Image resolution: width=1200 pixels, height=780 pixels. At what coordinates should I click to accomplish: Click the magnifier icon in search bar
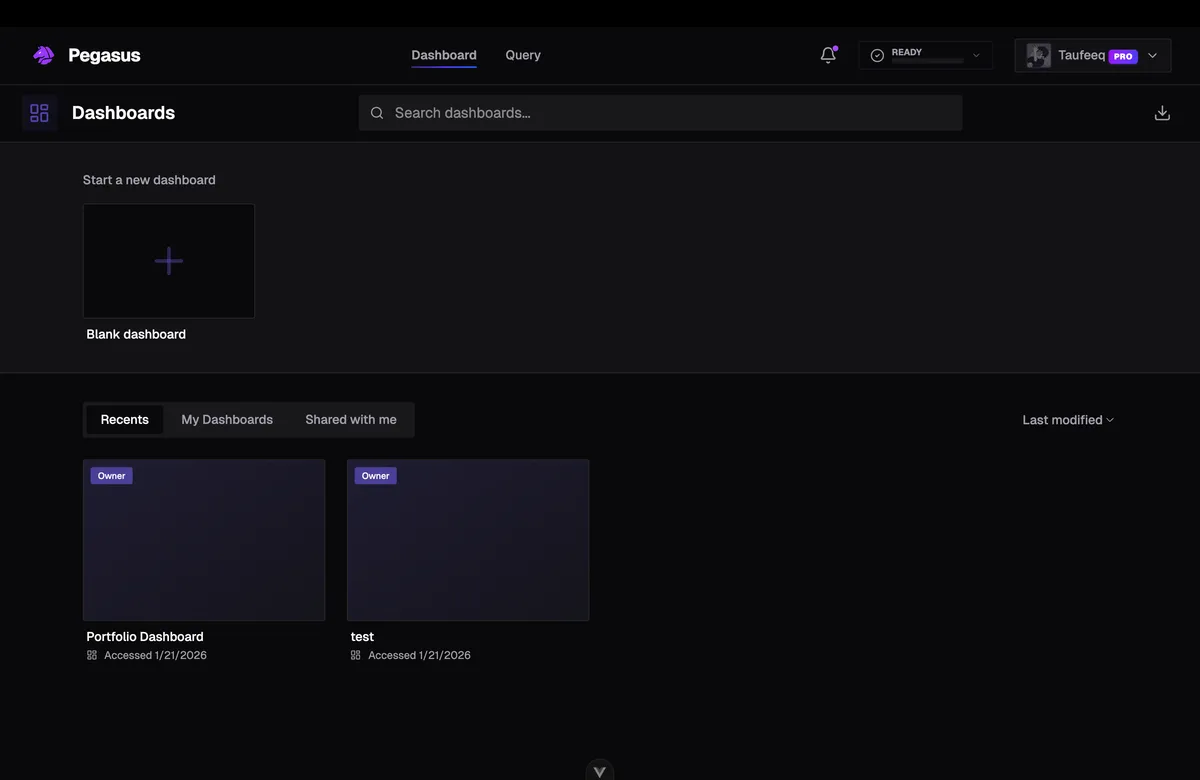coord(377,113)
